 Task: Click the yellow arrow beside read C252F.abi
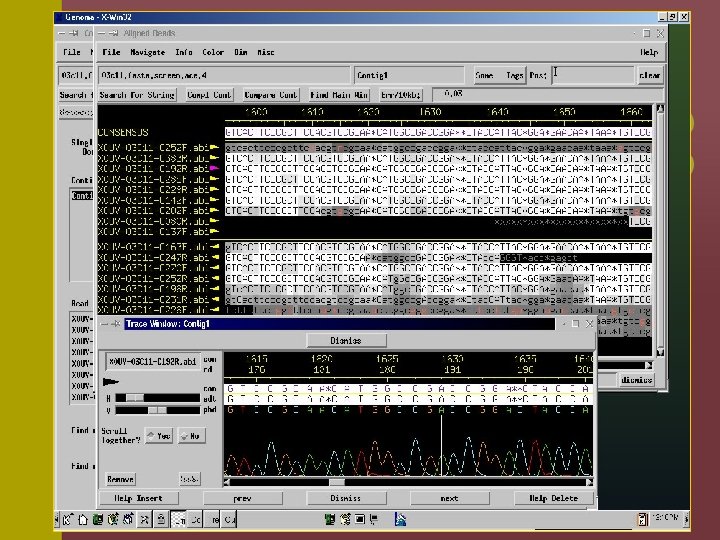click(215, 146)
